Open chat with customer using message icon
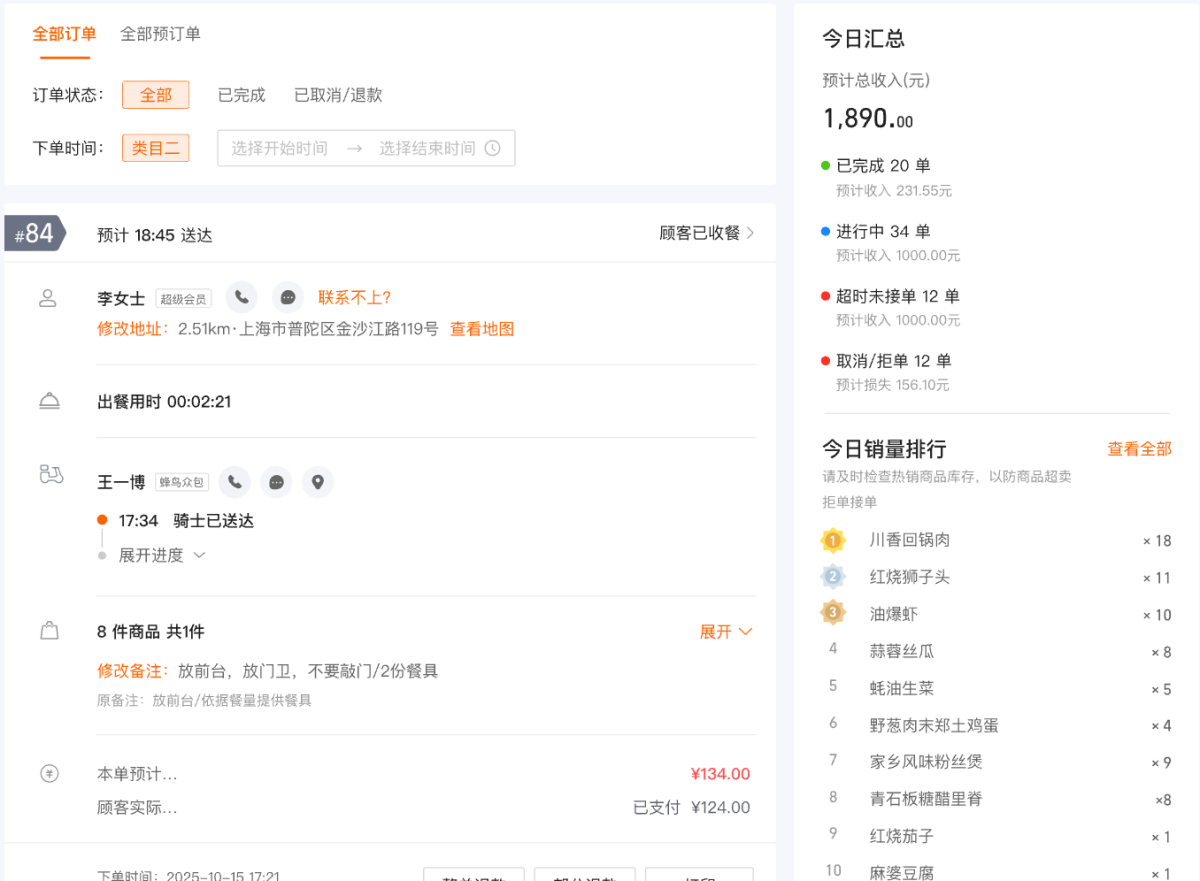This screenshot has height=881, width=1200. (287, 297)
